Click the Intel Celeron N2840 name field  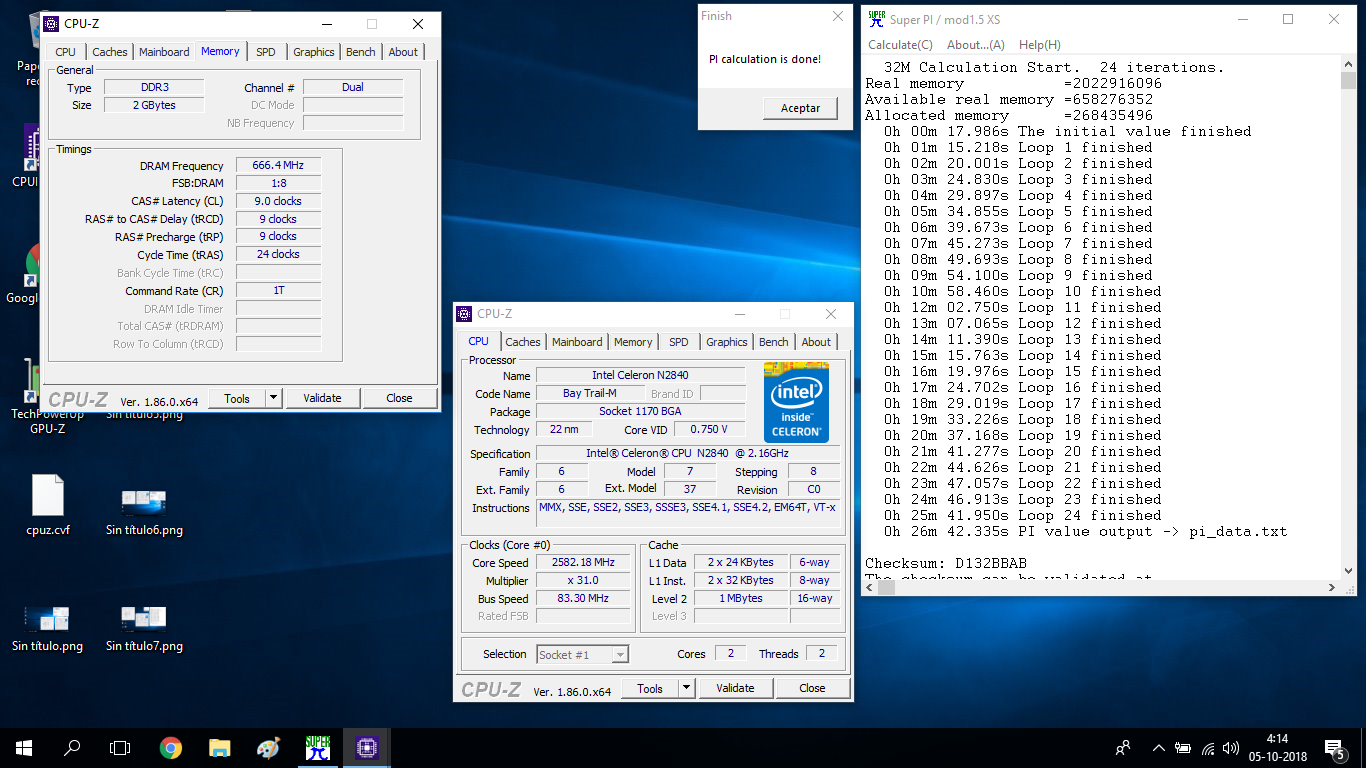[640, 375]
